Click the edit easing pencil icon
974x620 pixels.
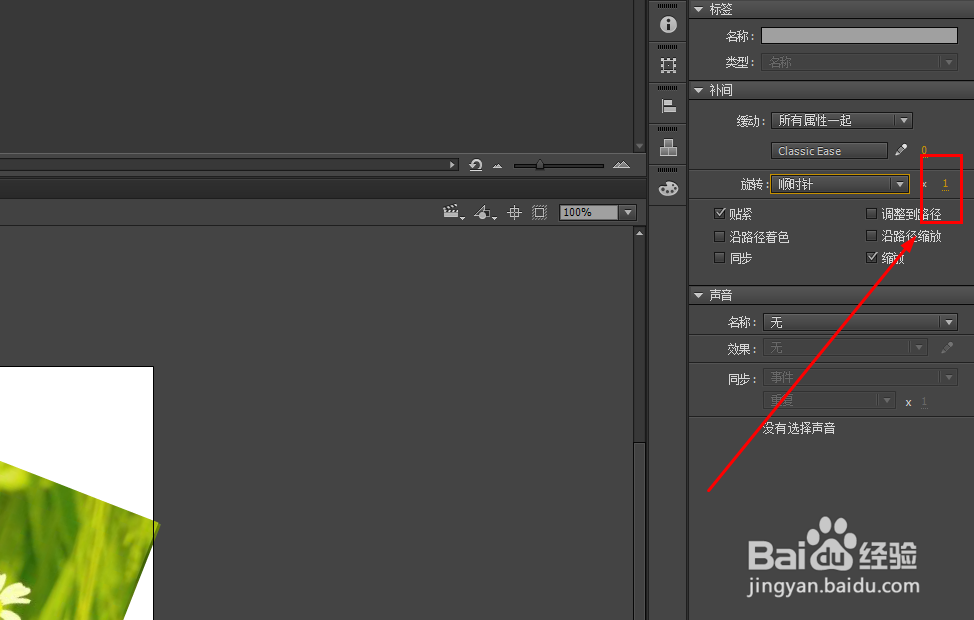(901, 150)
